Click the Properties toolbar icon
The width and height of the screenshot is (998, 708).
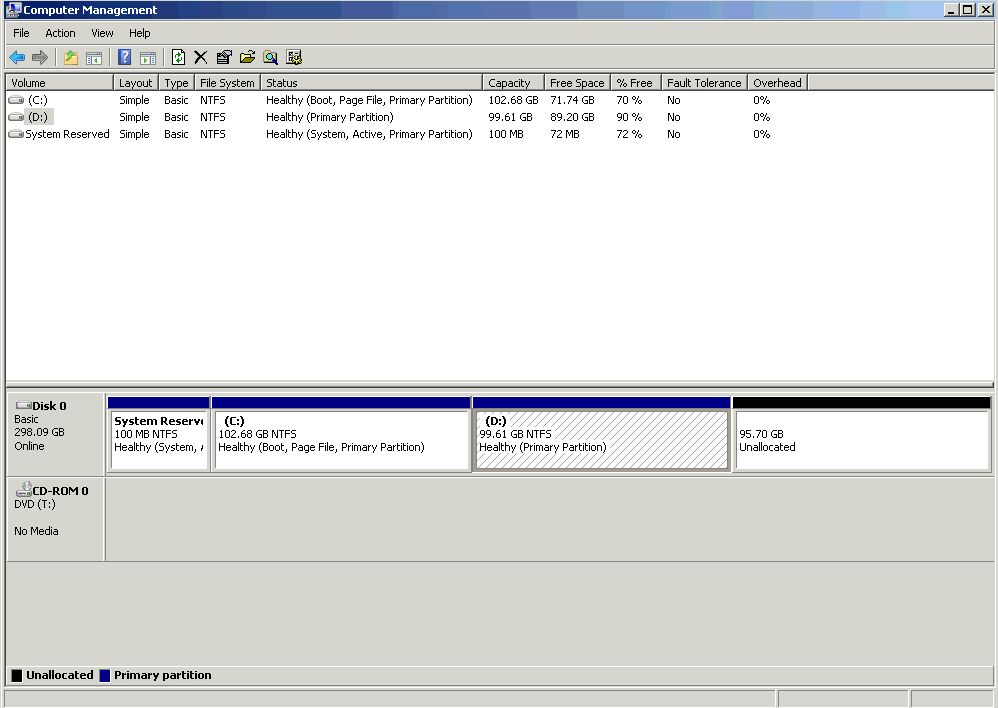click(224, 58)
